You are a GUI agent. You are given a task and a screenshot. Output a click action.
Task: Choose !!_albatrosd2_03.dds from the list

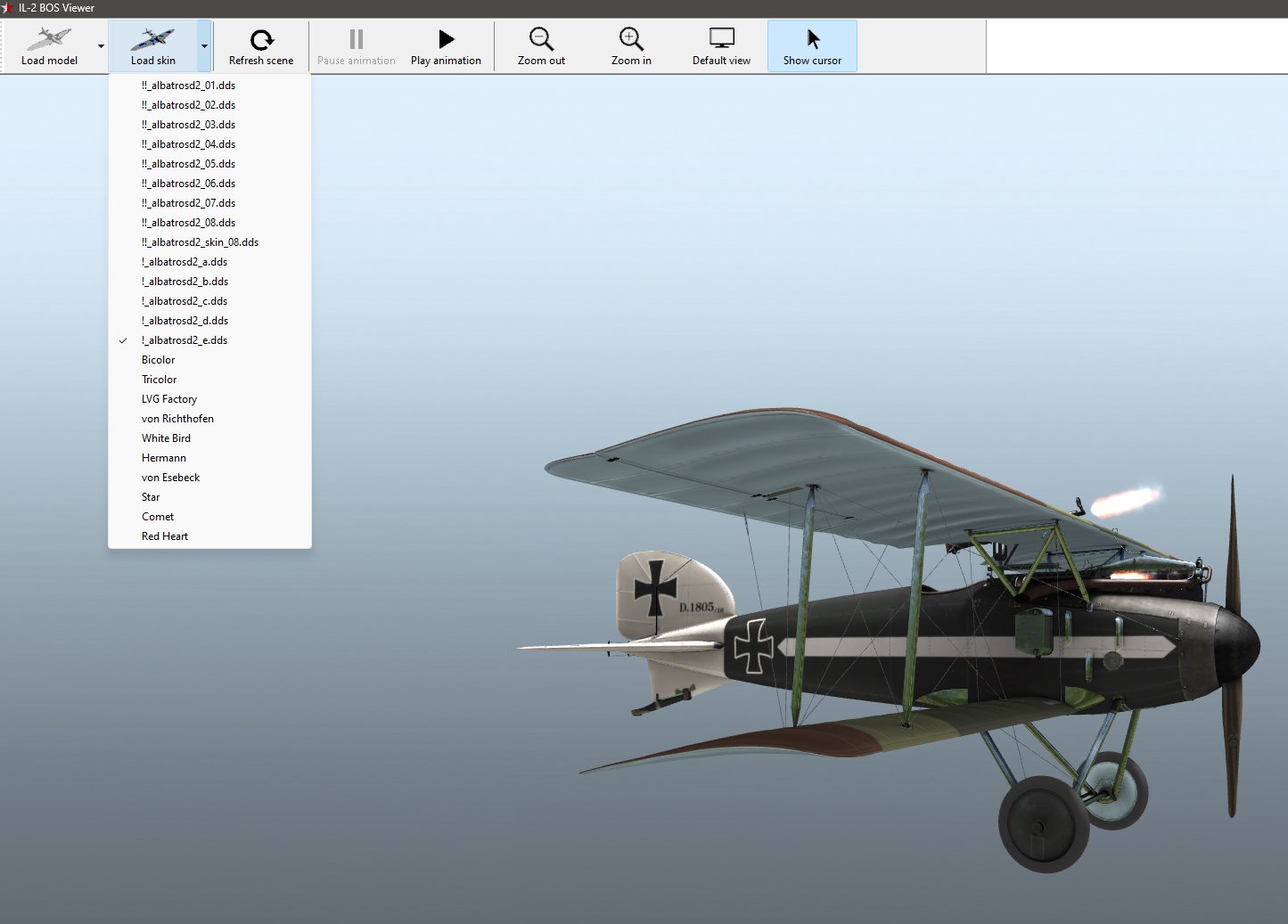[209, 125]
